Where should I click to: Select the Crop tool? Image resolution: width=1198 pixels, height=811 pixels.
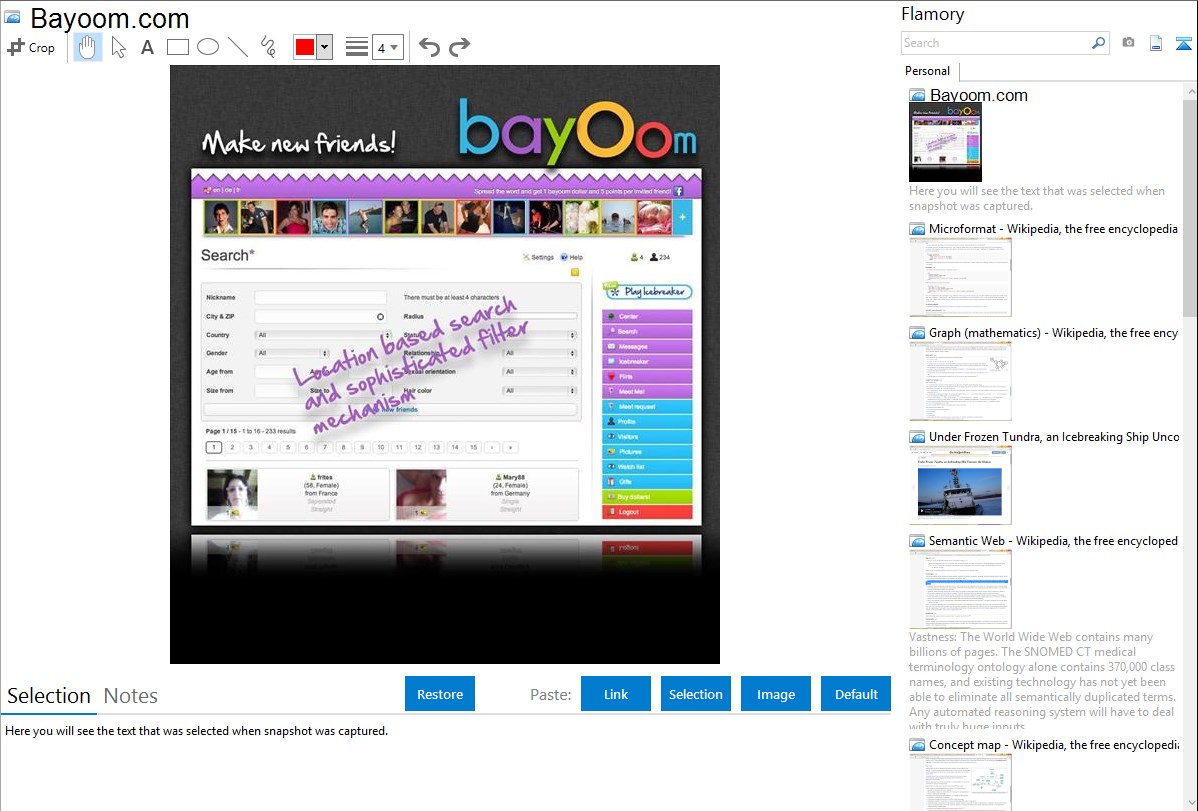(x=31, y=47)
